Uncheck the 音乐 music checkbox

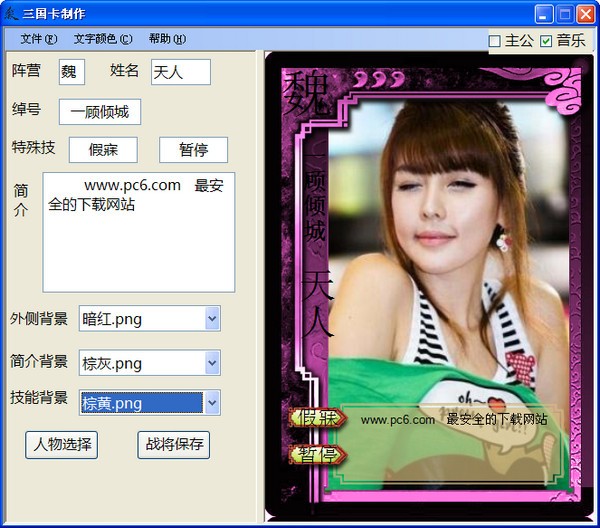(546, 41)
